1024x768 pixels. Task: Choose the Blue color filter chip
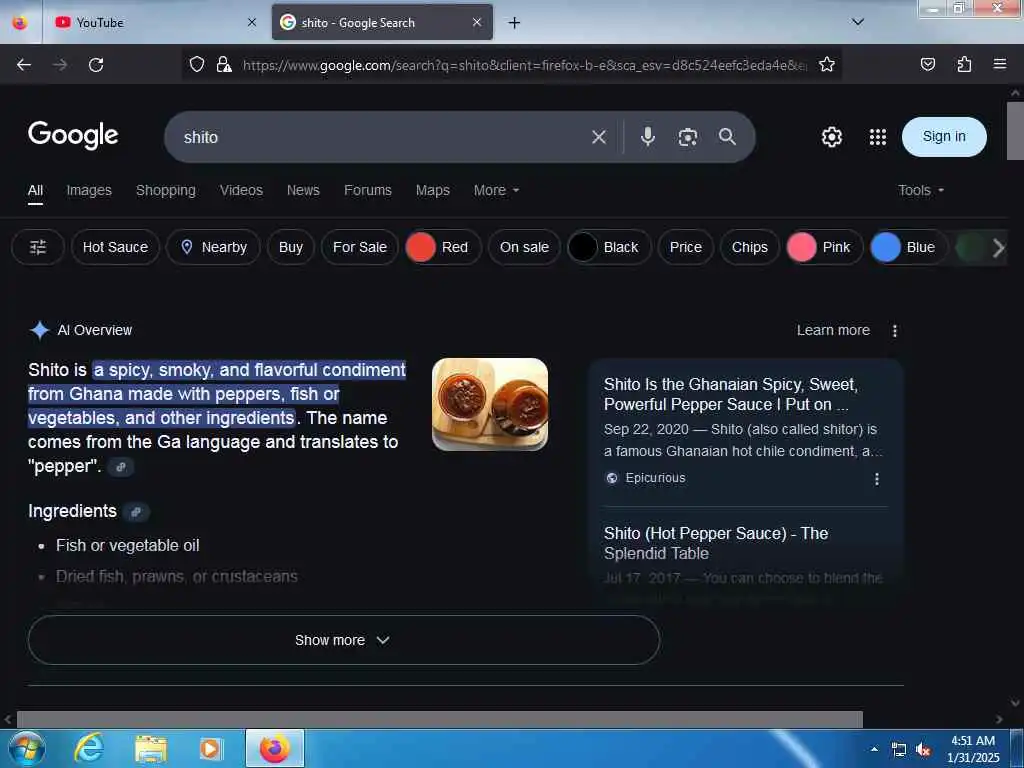(908, 247)
